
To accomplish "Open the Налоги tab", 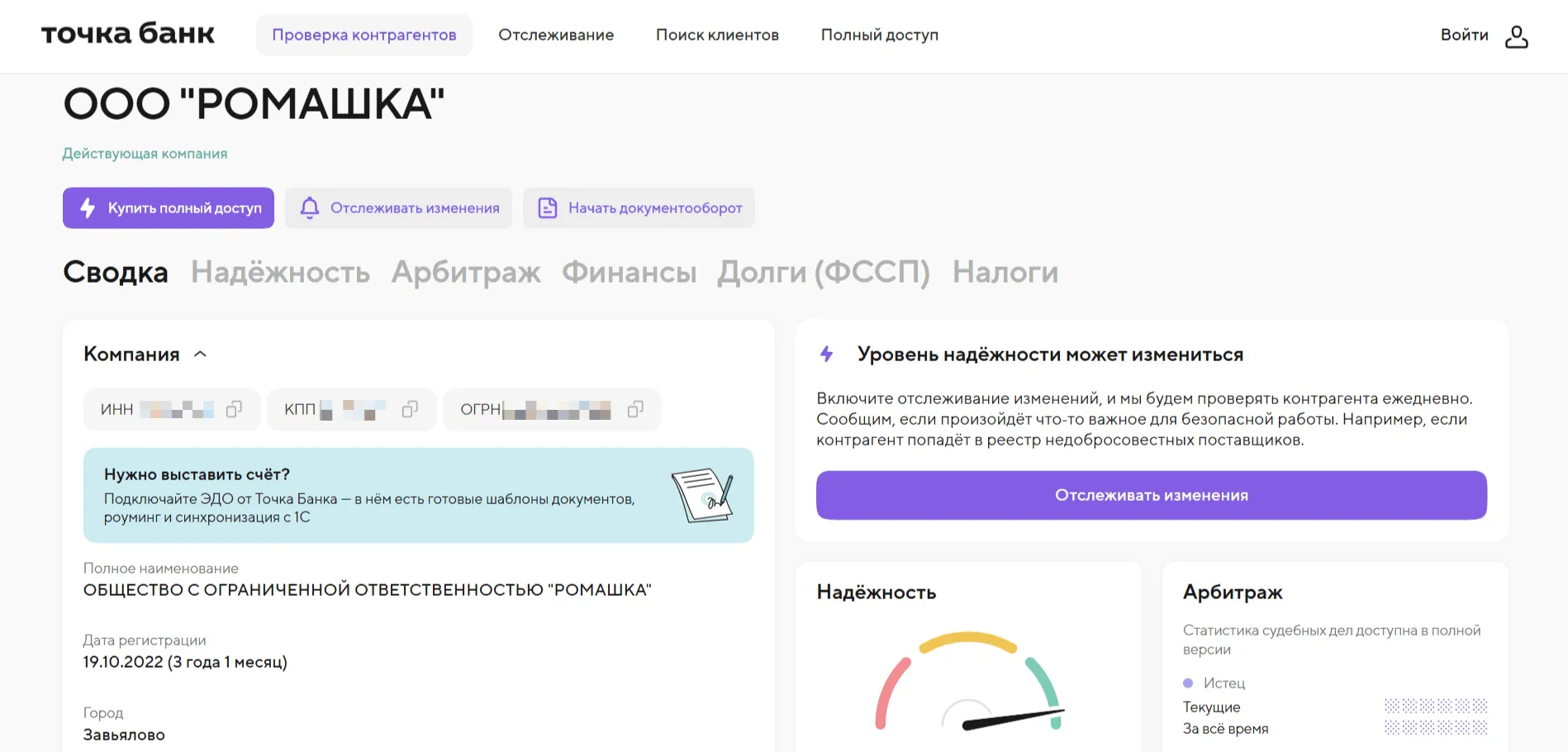I will click(1005, 272).
